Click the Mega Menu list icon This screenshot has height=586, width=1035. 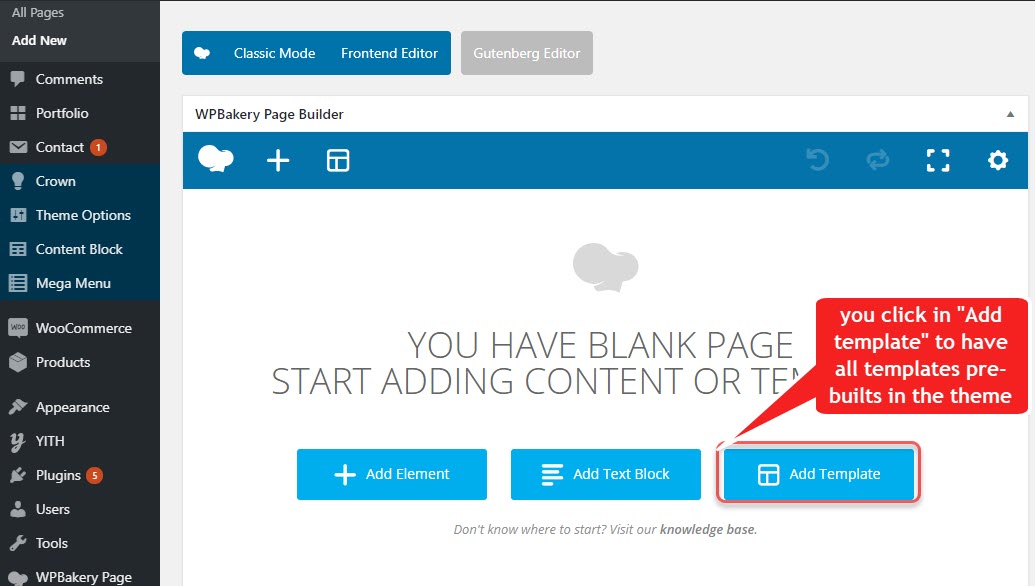click(18, 283)
